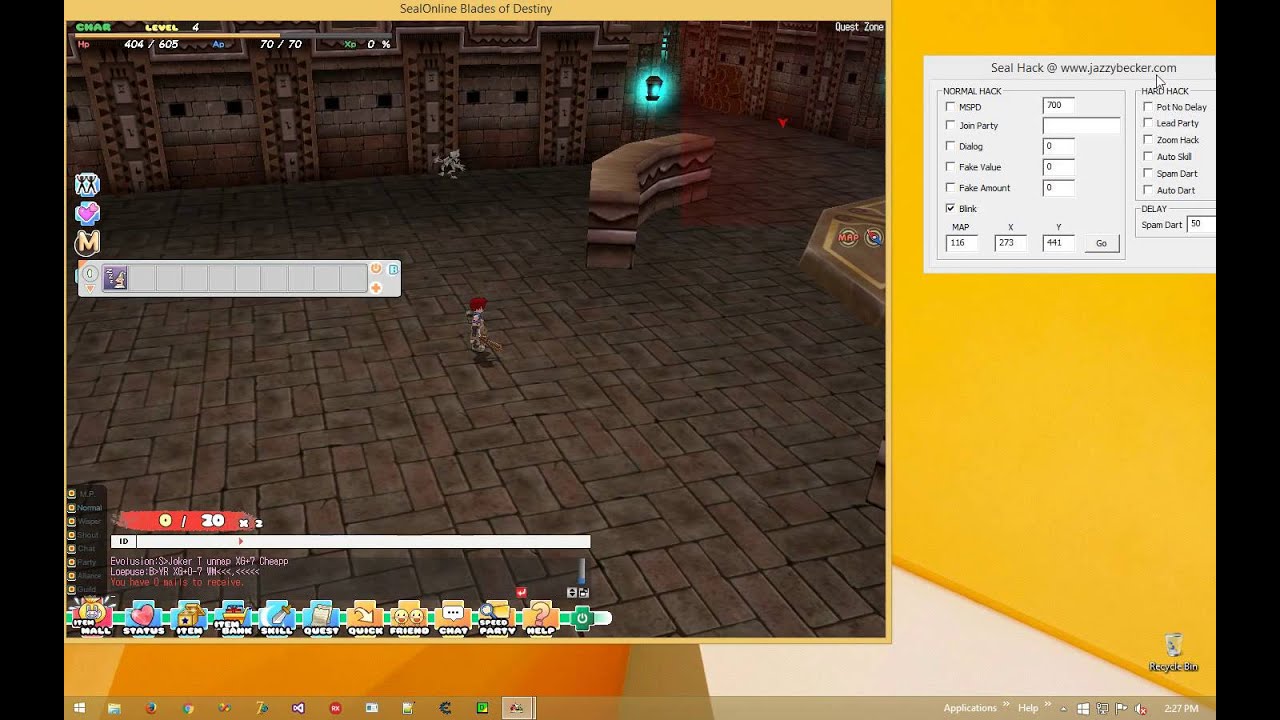Open the Item inventory box icon
The height and width of the screenshot is (720, 1280).
click(x=189, y=617)
